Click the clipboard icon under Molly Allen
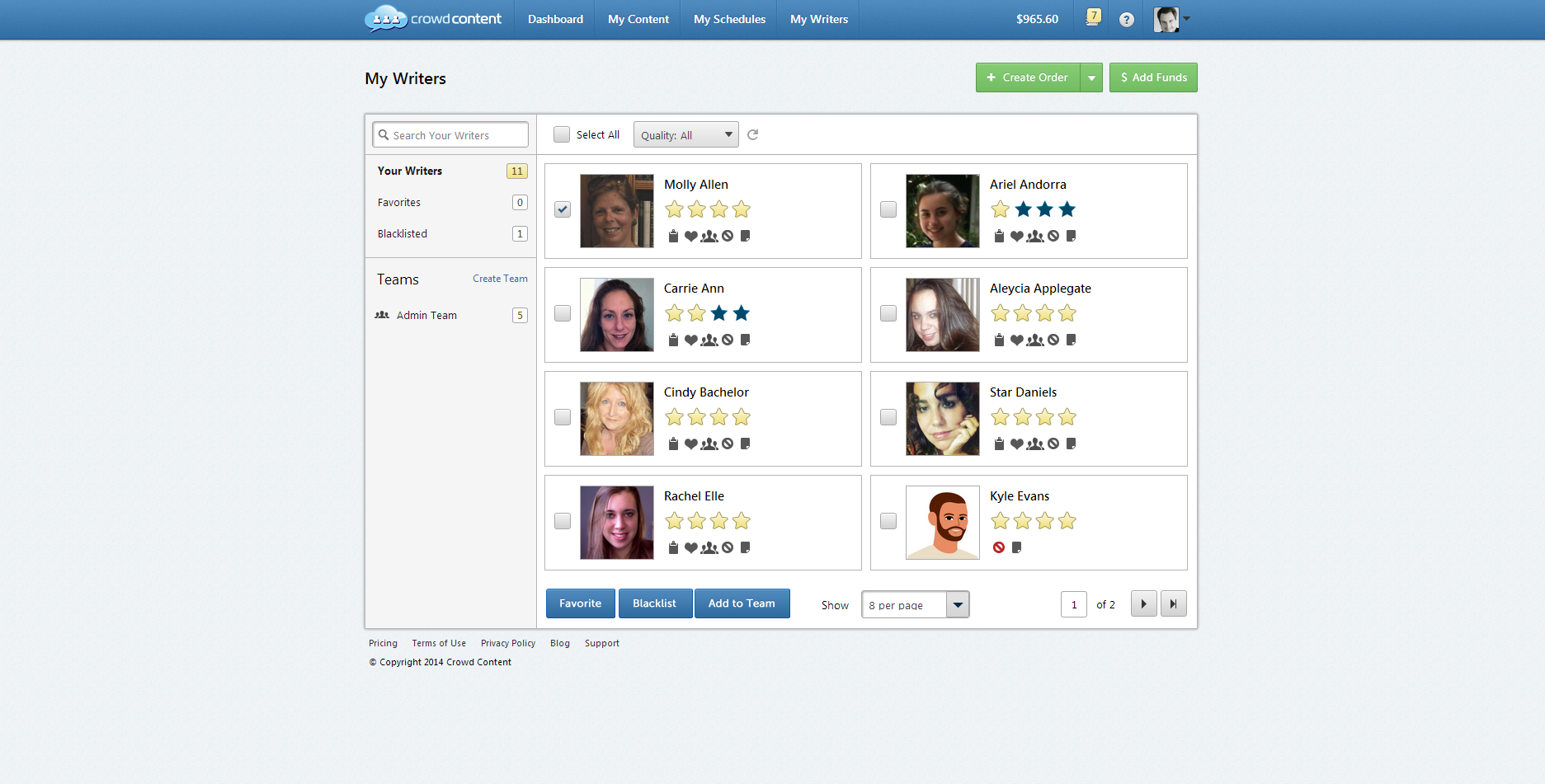This screenshot has height=784, width=1545. click(x=673, y=237)
